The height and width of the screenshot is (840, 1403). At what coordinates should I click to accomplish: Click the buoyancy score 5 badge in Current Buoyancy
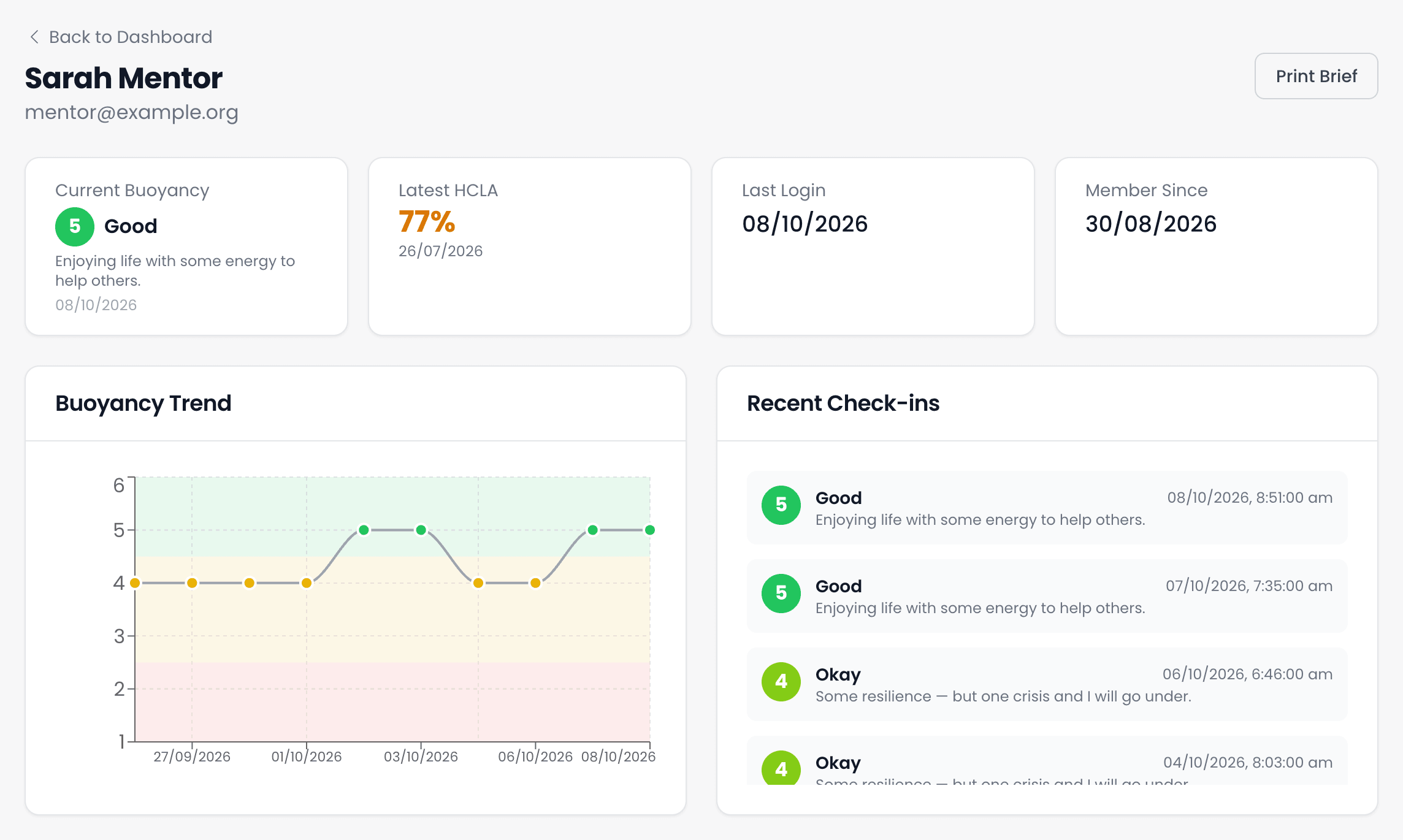coord(75,226)
